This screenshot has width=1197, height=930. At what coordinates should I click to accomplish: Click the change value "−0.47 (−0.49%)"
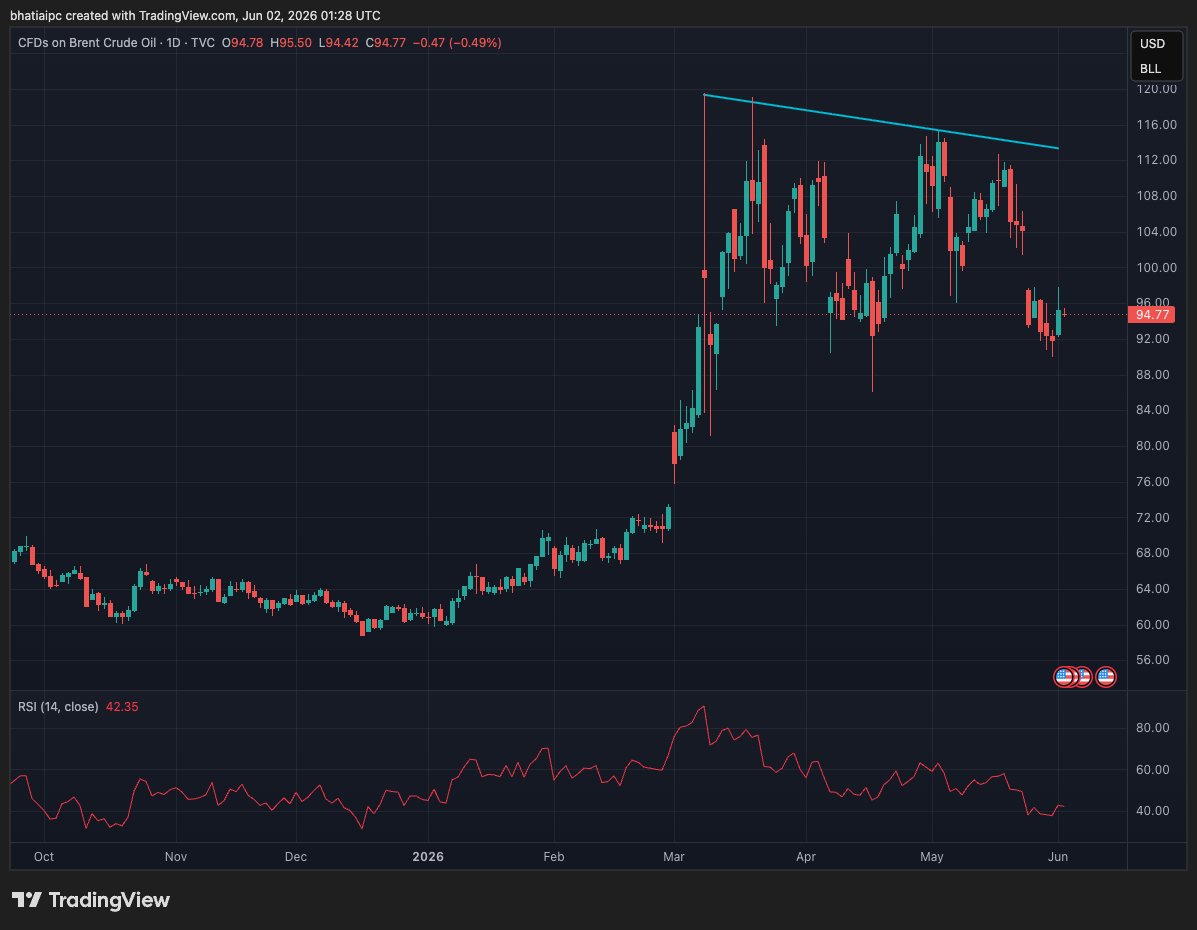pyautogui.click(x=457, y=43)
